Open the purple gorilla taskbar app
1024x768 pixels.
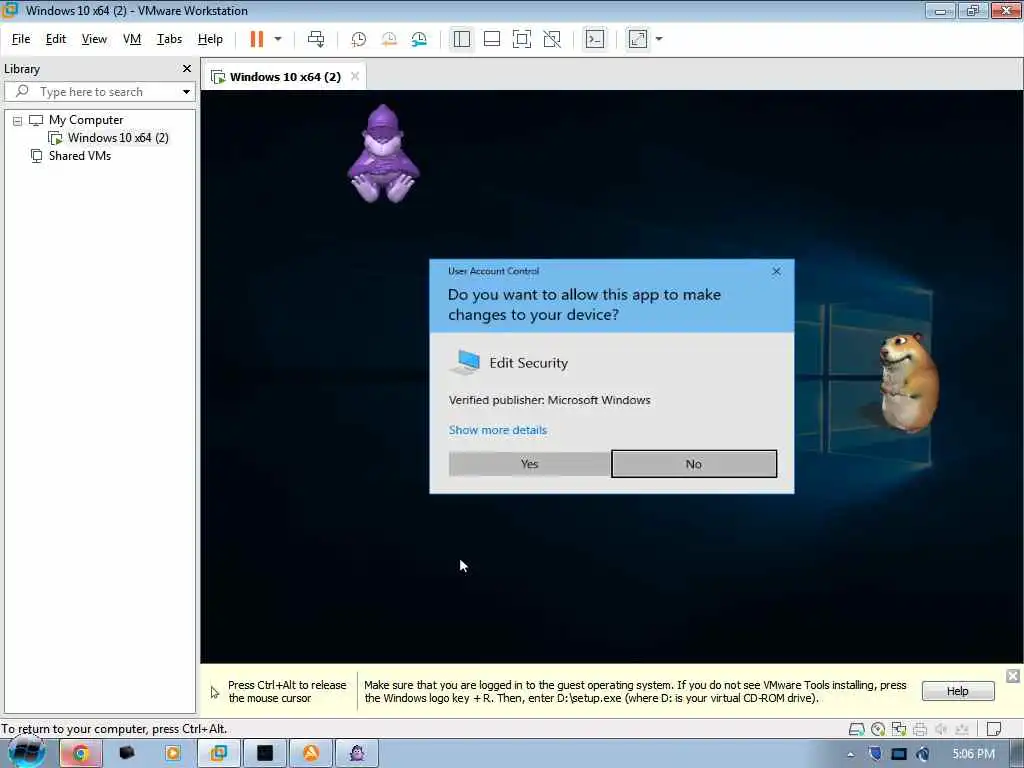tap(357, 754)
